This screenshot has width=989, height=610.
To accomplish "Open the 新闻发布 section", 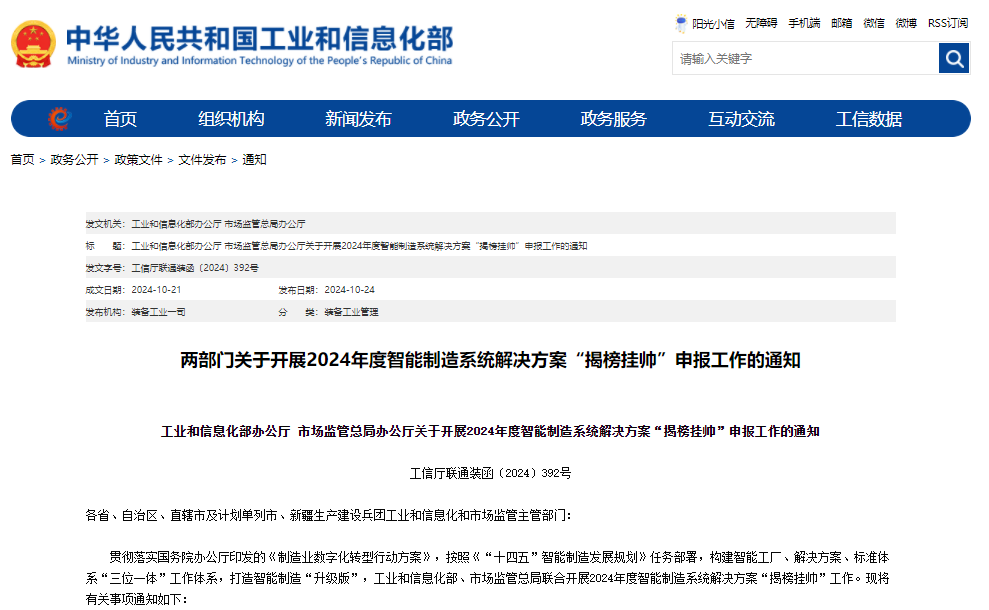I will click(x=358, y=118).
